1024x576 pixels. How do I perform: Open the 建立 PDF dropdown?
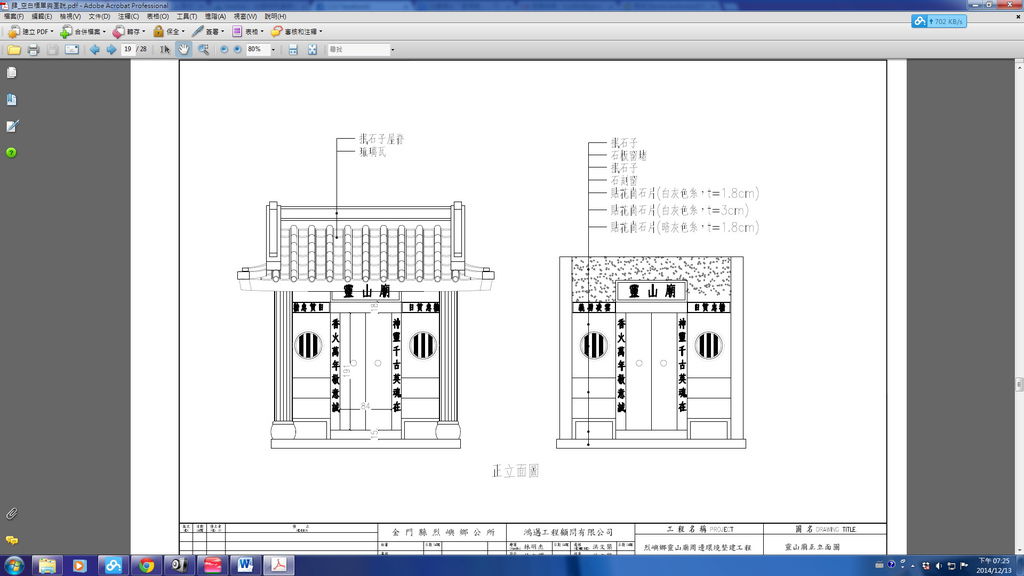pyautogui.click(x=31, y=31)
